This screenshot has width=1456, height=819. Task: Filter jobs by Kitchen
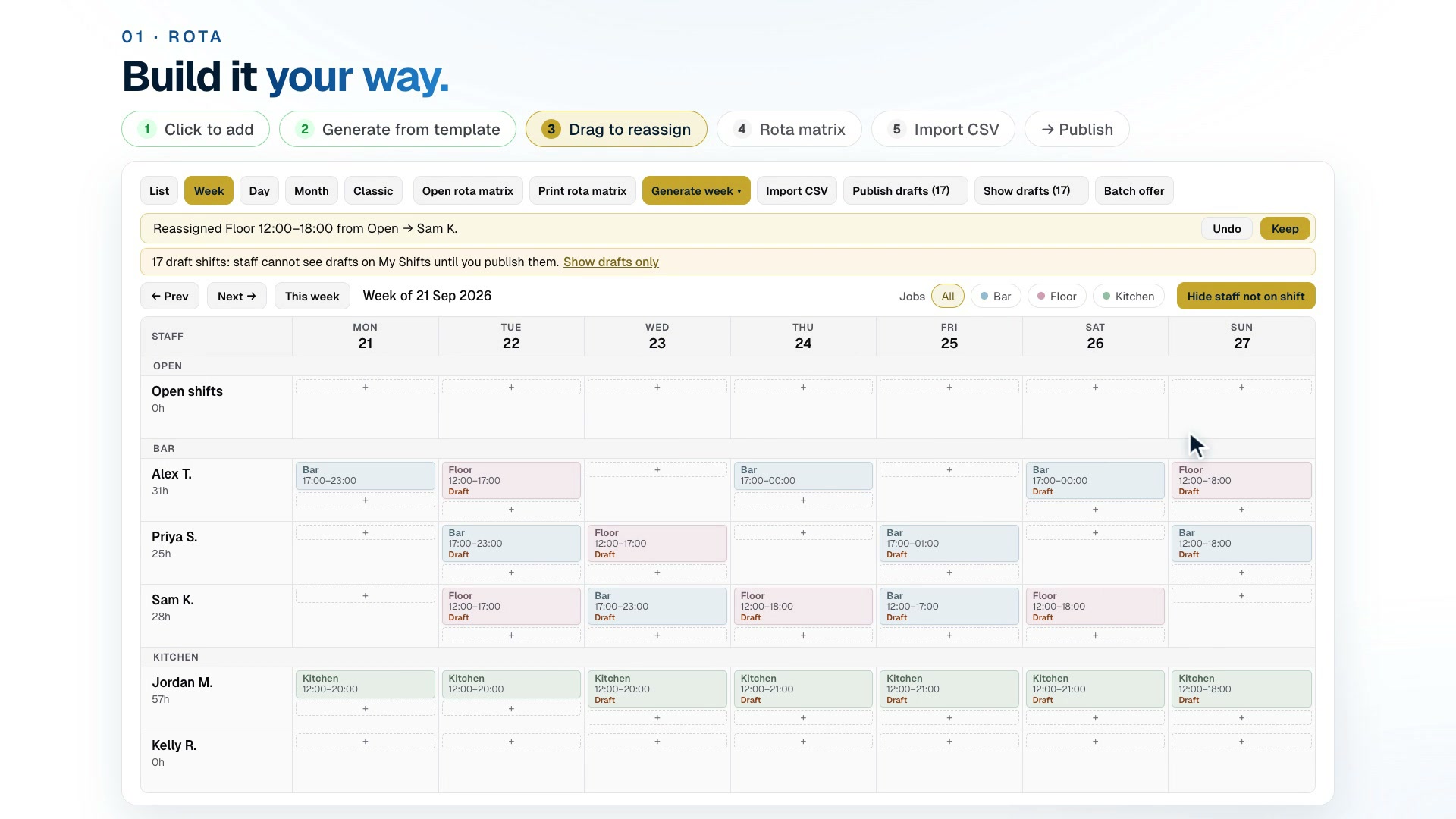click(1128, 297)
